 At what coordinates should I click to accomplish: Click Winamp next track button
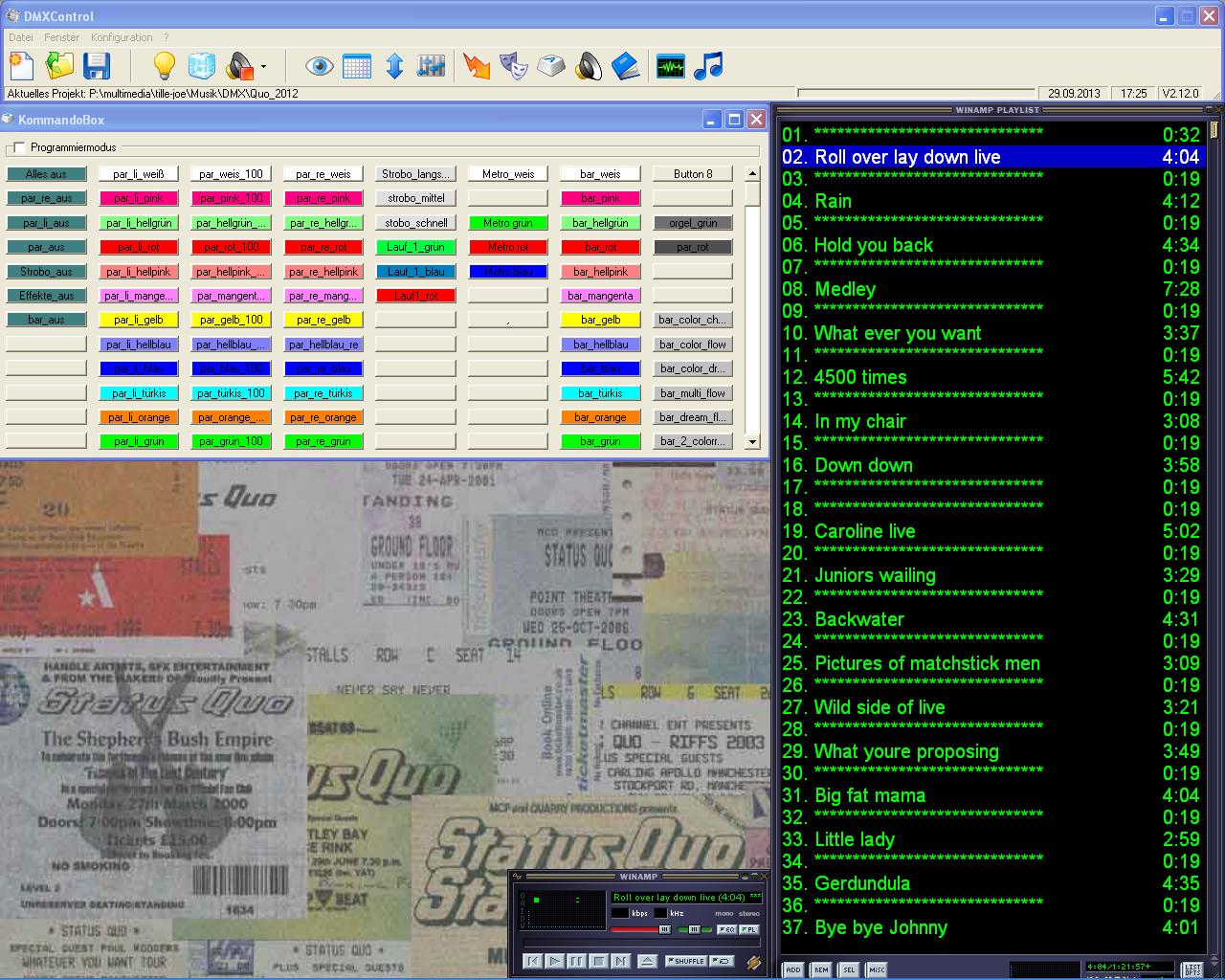(x=621, y=961)
